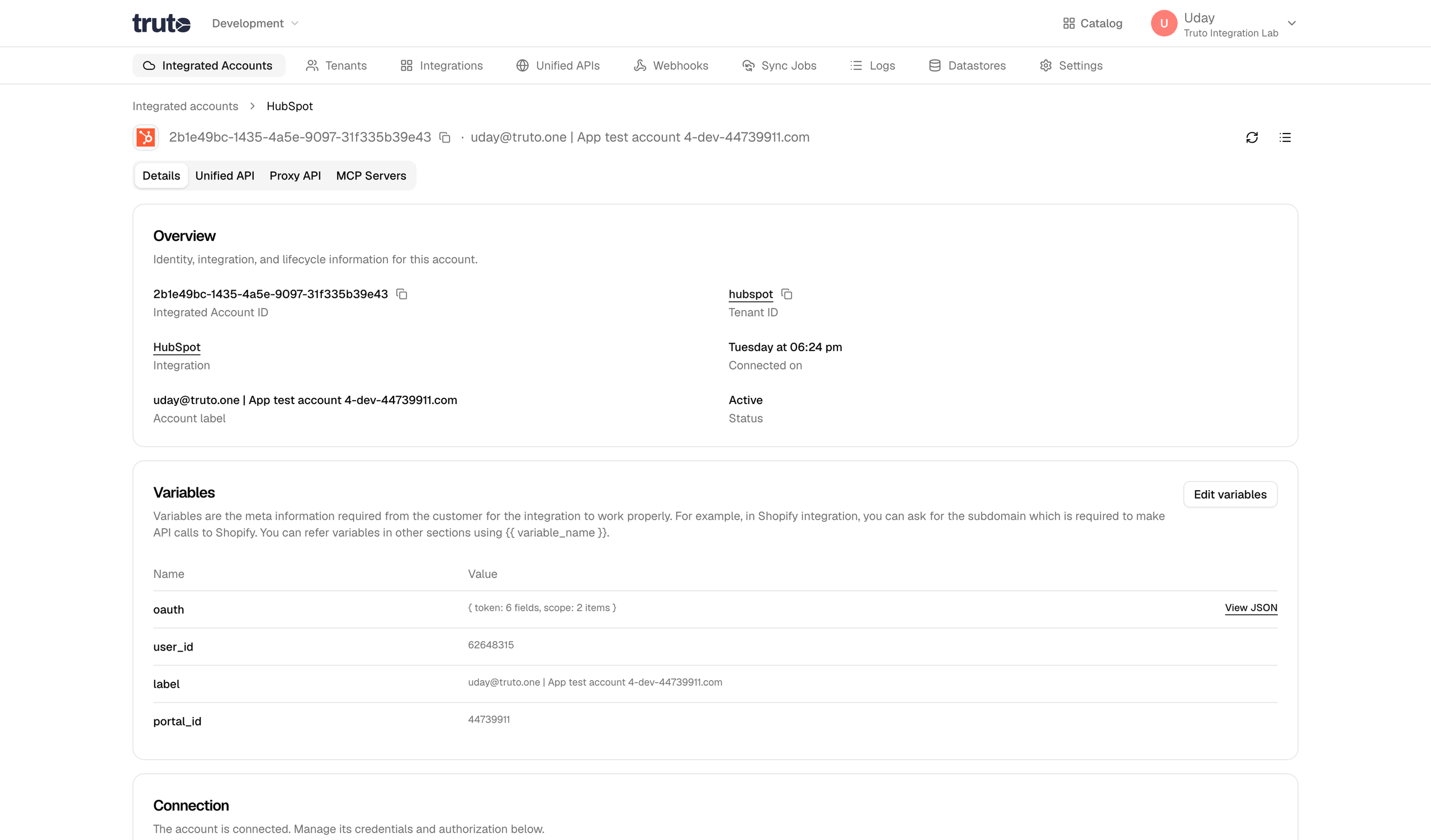This screenshot has width=1431, height=840.
Task: Click the Unified APIs globe icon
Action: pos(523,65)
